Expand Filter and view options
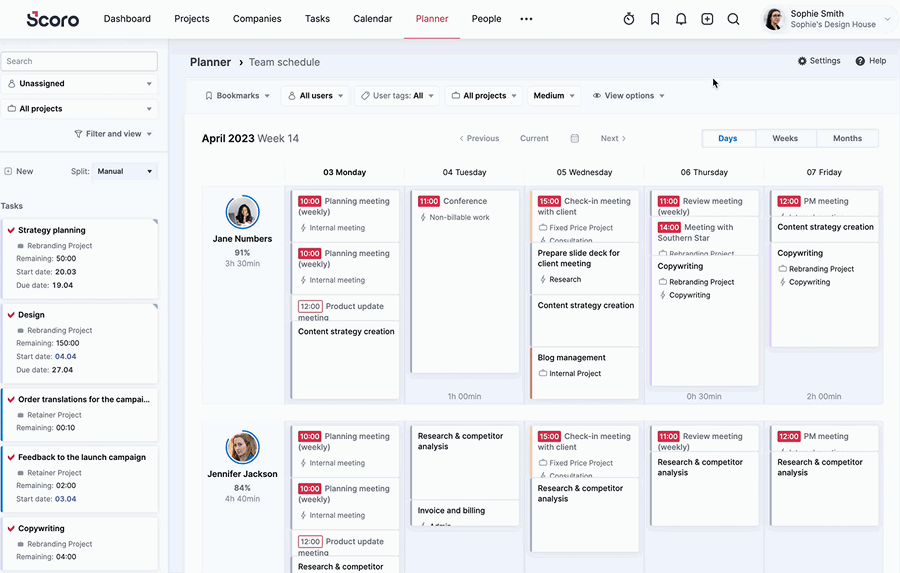The image size is (900, 573). pyautogui.click(x=113, y=134)
